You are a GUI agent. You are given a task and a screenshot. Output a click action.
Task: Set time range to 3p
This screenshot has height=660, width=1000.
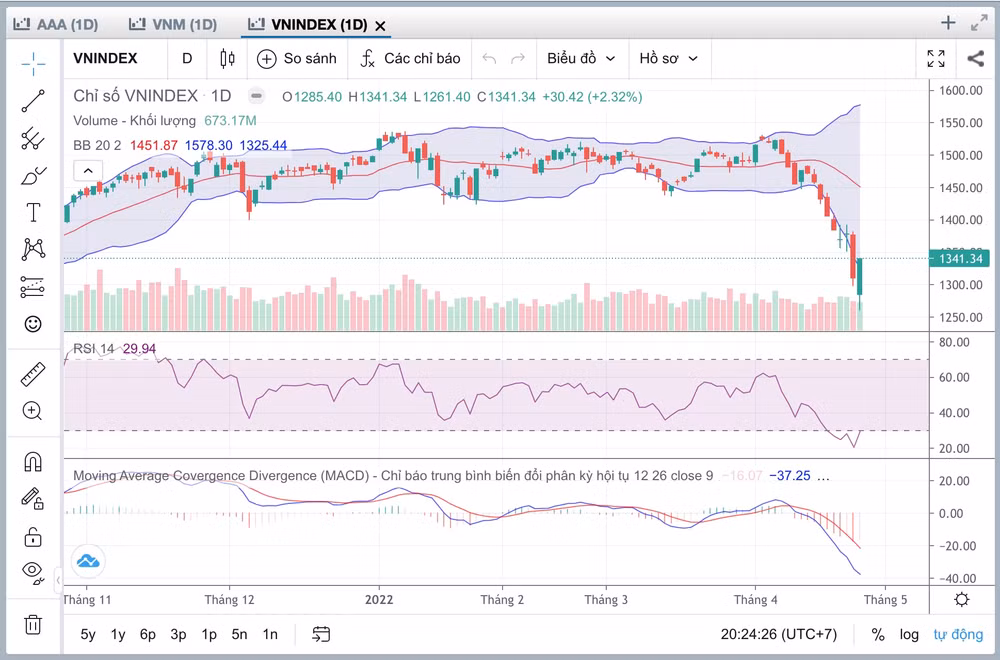(x=179, y=634)
